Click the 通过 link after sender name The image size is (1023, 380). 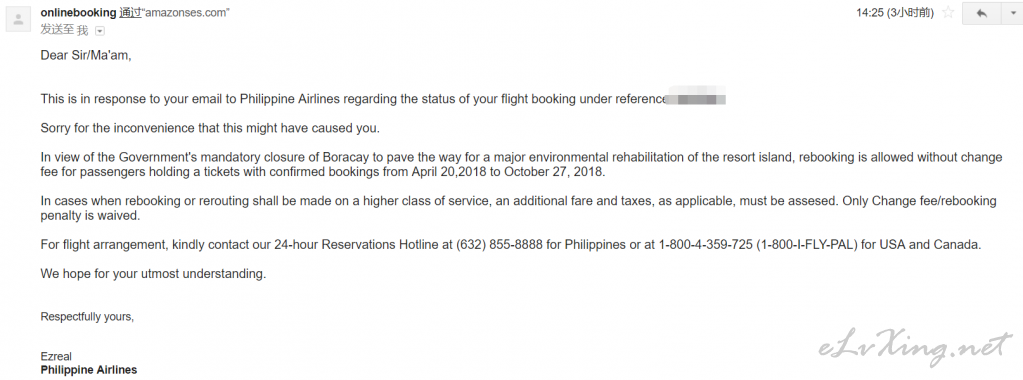(x=130, y=13)
